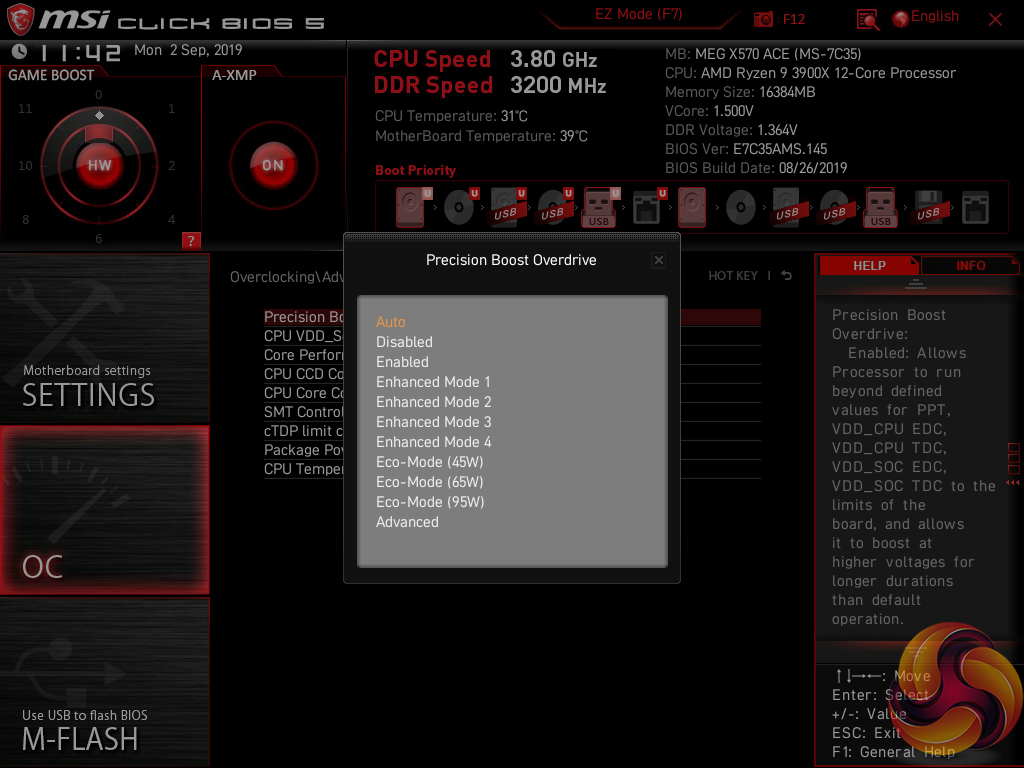Open the INFO tab
The width and height of the screenshot is (1024, 768).
click(970, 265)
